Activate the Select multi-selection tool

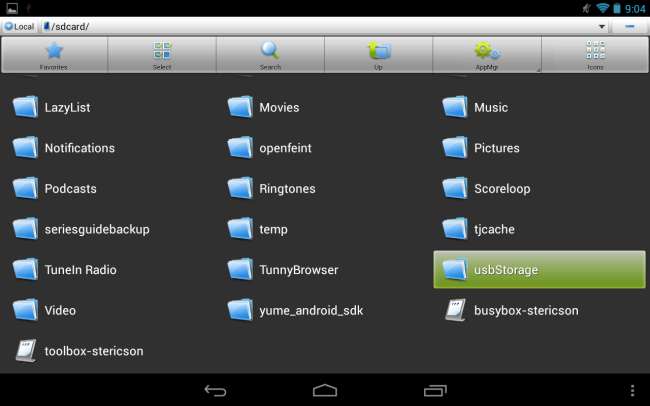[x=162, y=55]
